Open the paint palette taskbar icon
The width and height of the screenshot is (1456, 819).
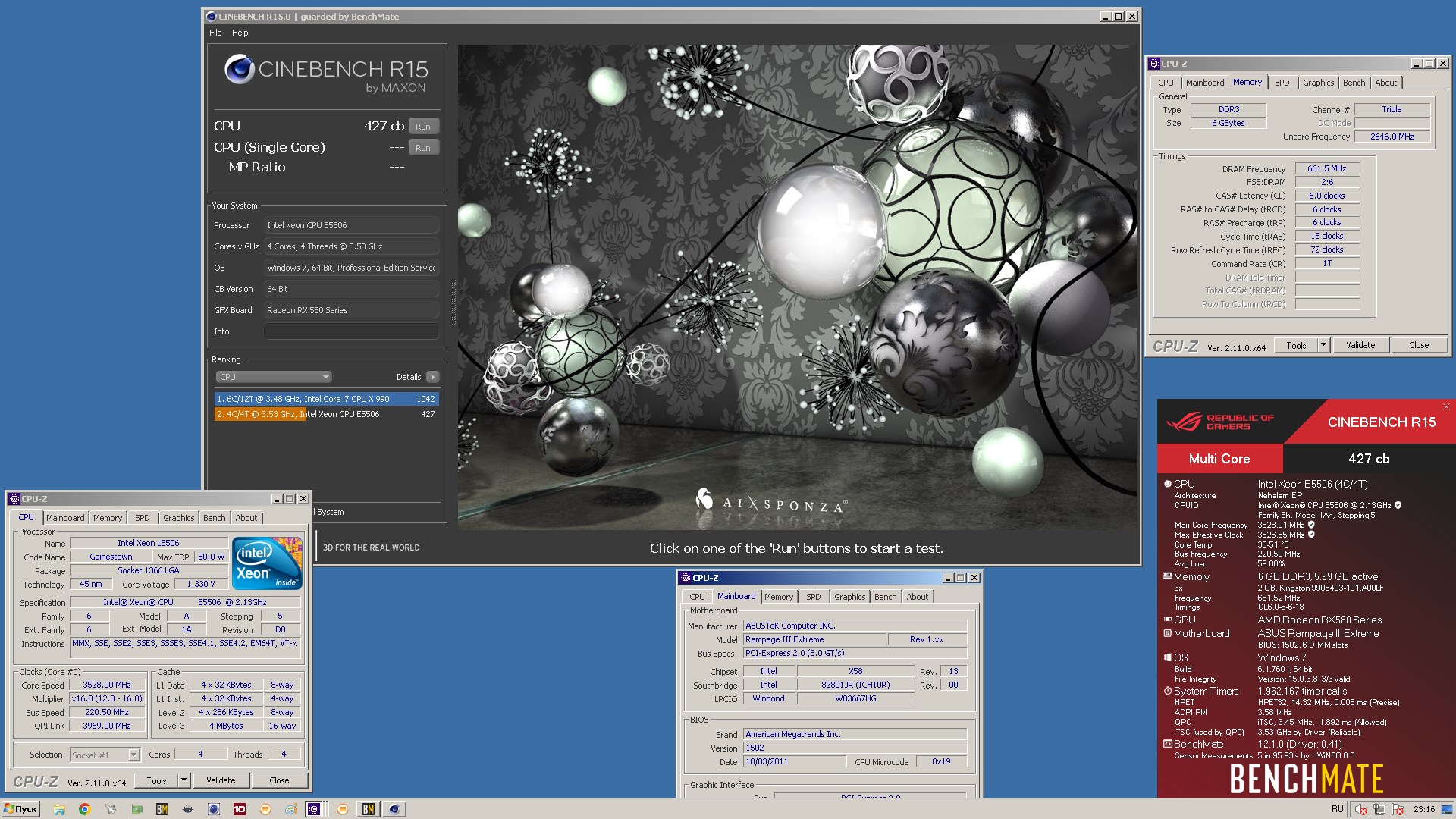click(290, 809)
